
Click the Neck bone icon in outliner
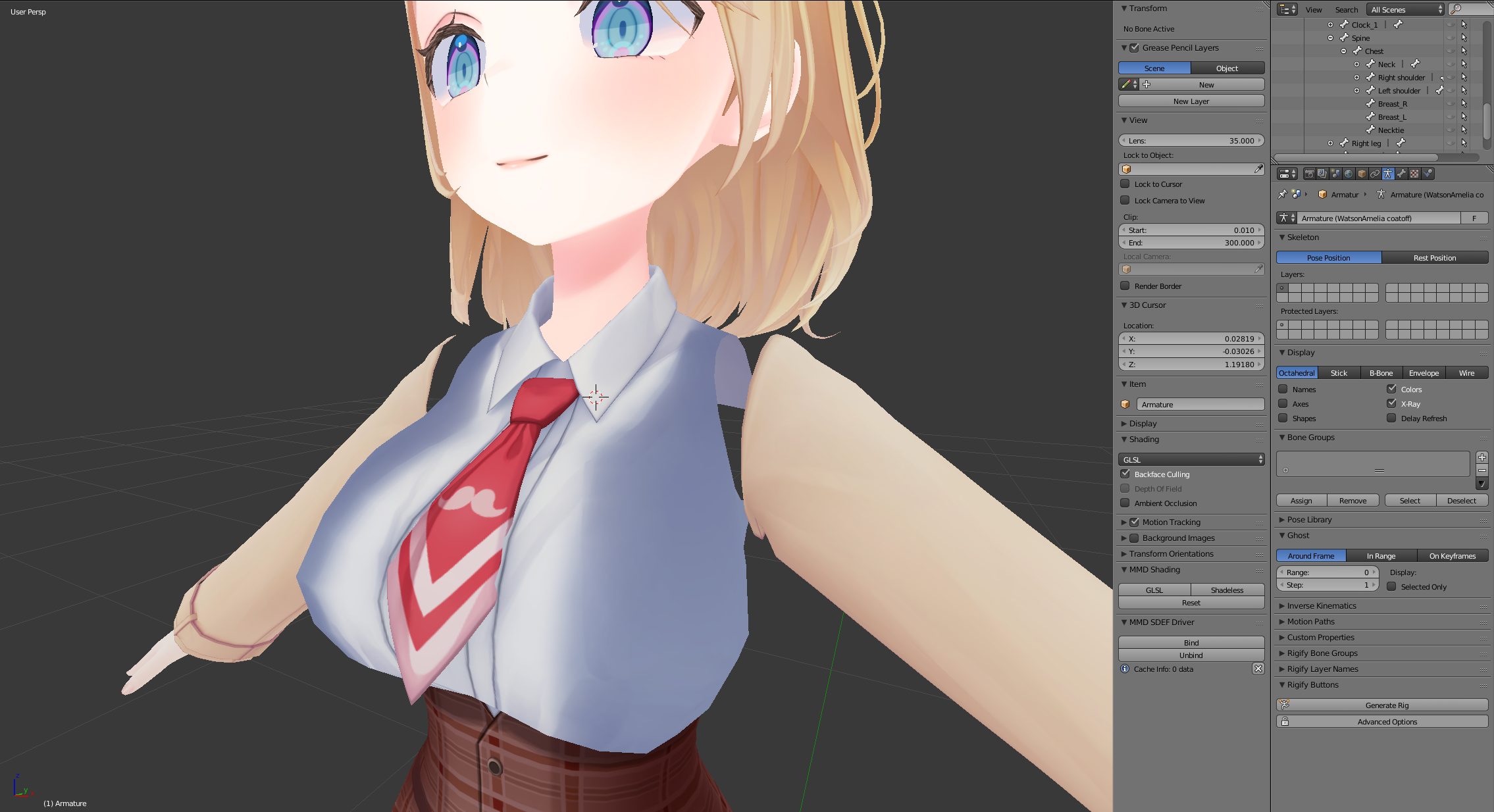point(1370,64)
